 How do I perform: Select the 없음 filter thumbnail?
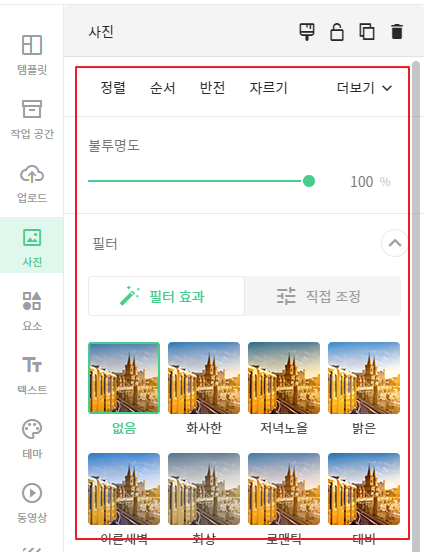pos(124,378)
